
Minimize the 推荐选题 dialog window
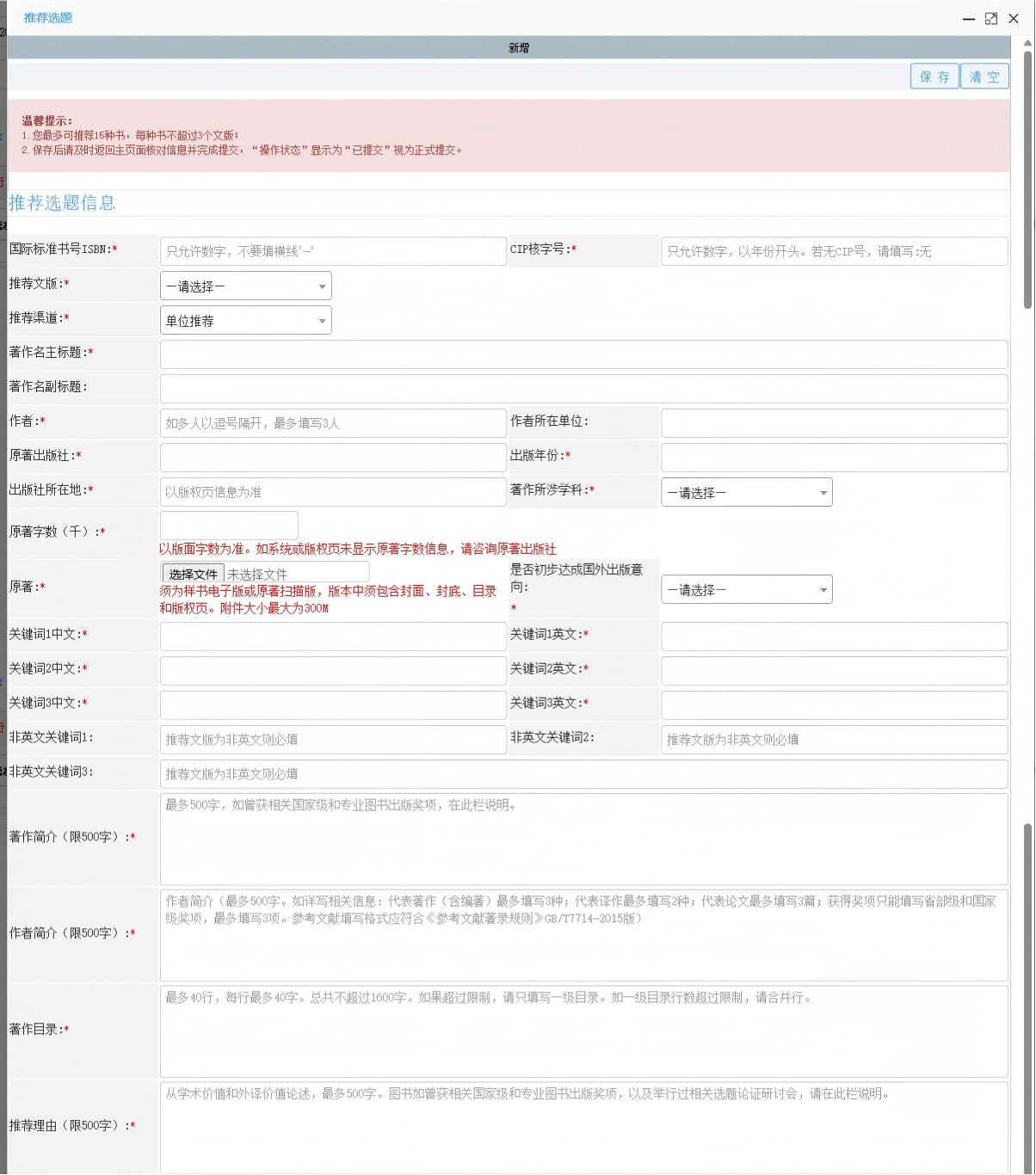[969, 19]
